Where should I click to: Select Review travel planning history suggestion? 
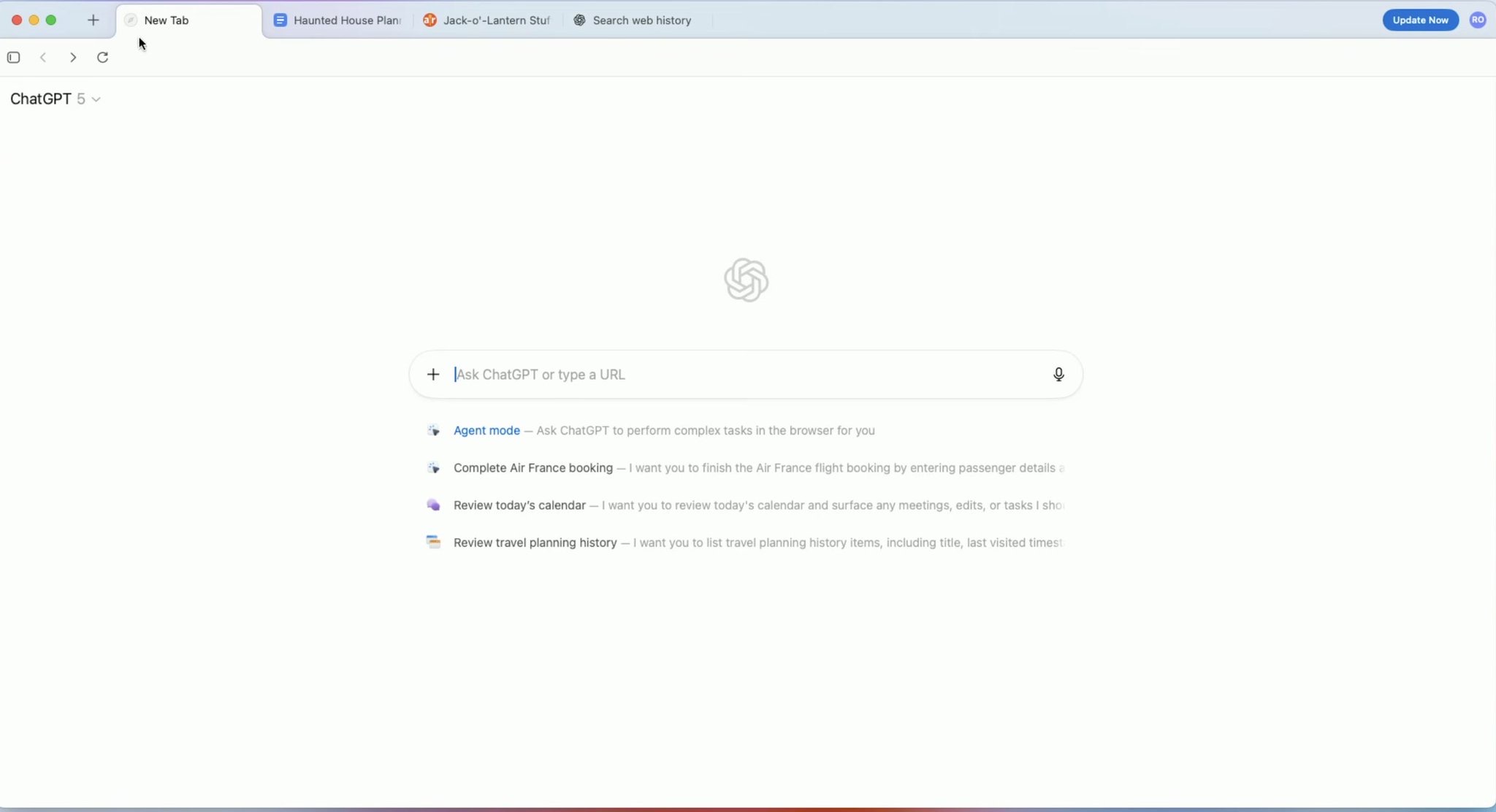coord(535,543)
